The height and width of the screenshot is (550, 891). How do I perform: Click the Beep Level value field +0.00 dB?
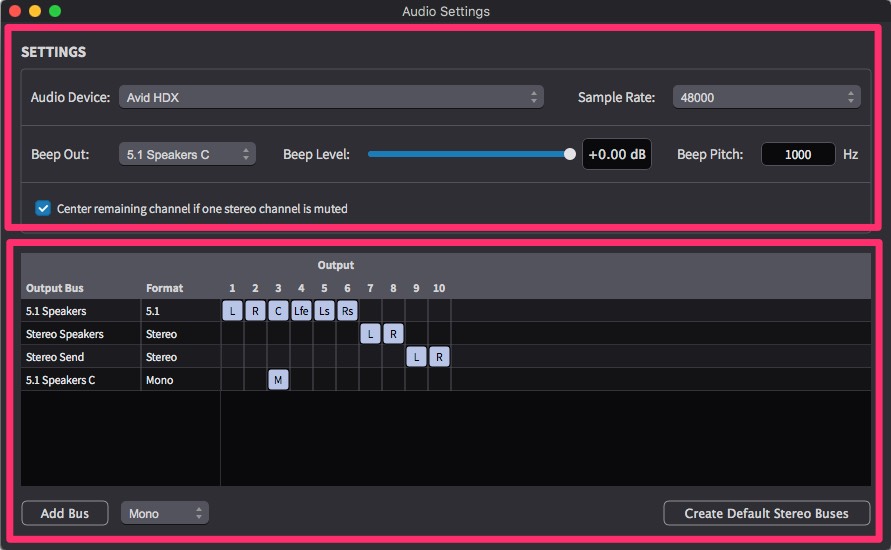[617, 154]
